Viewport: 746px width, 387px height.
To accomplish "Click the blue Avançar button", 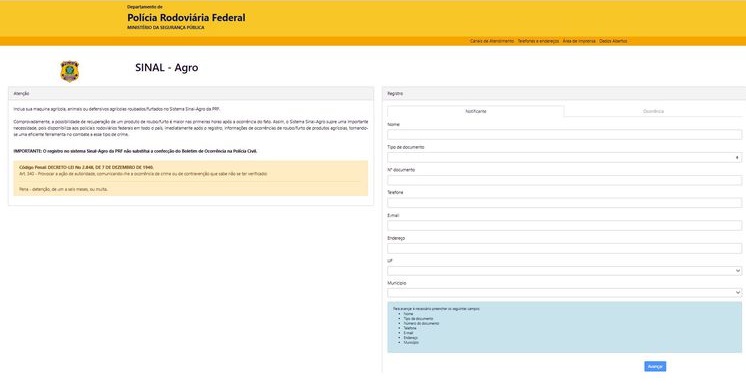I will 655,366.
